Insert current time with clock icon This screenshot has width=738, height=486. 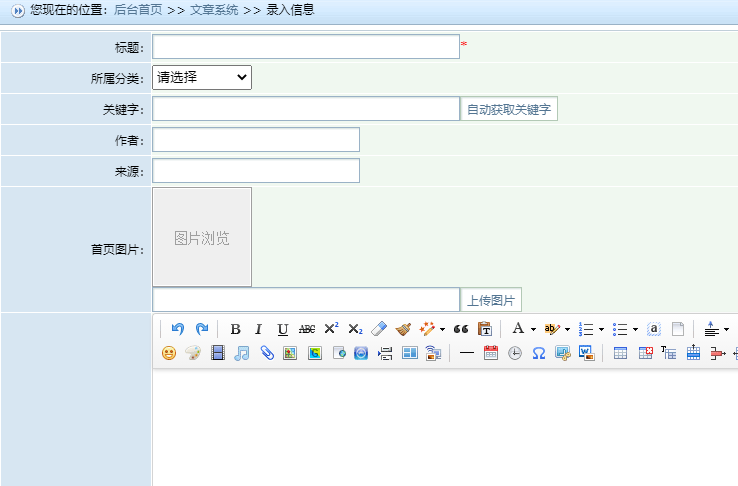pyautogui.click(x=515, y=353)
